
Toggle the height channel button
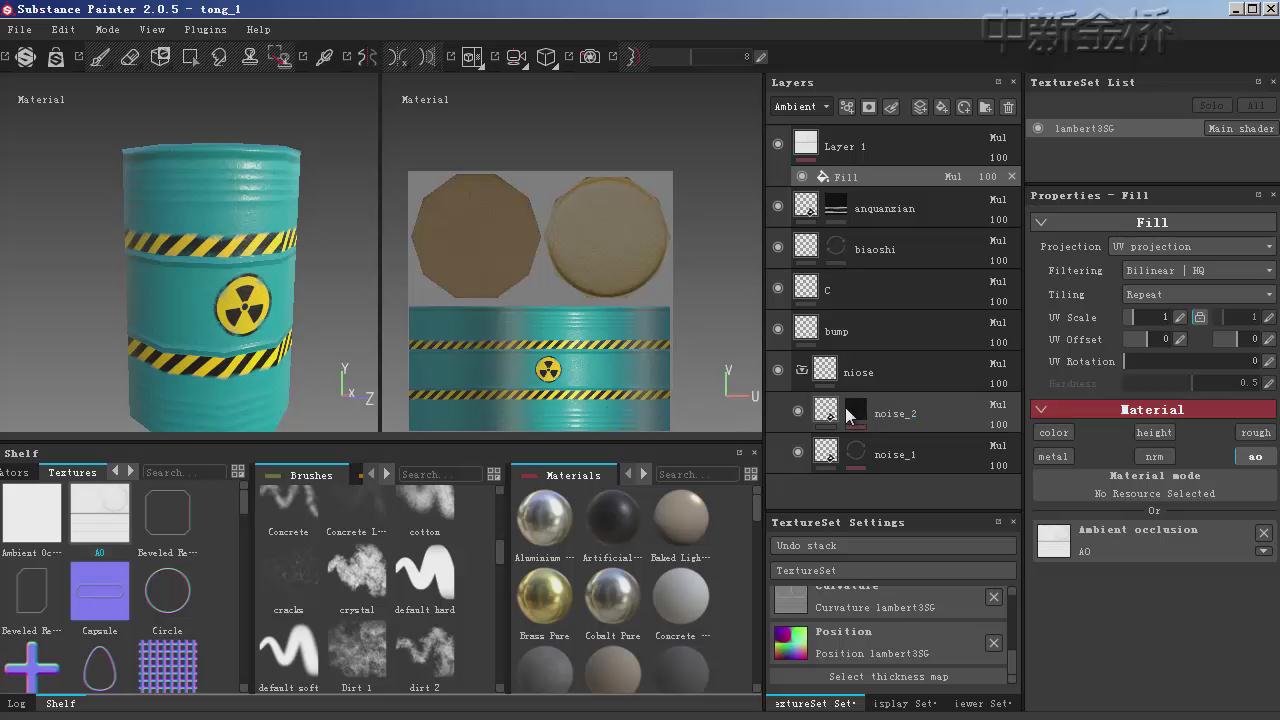(x=1154, y=433)
